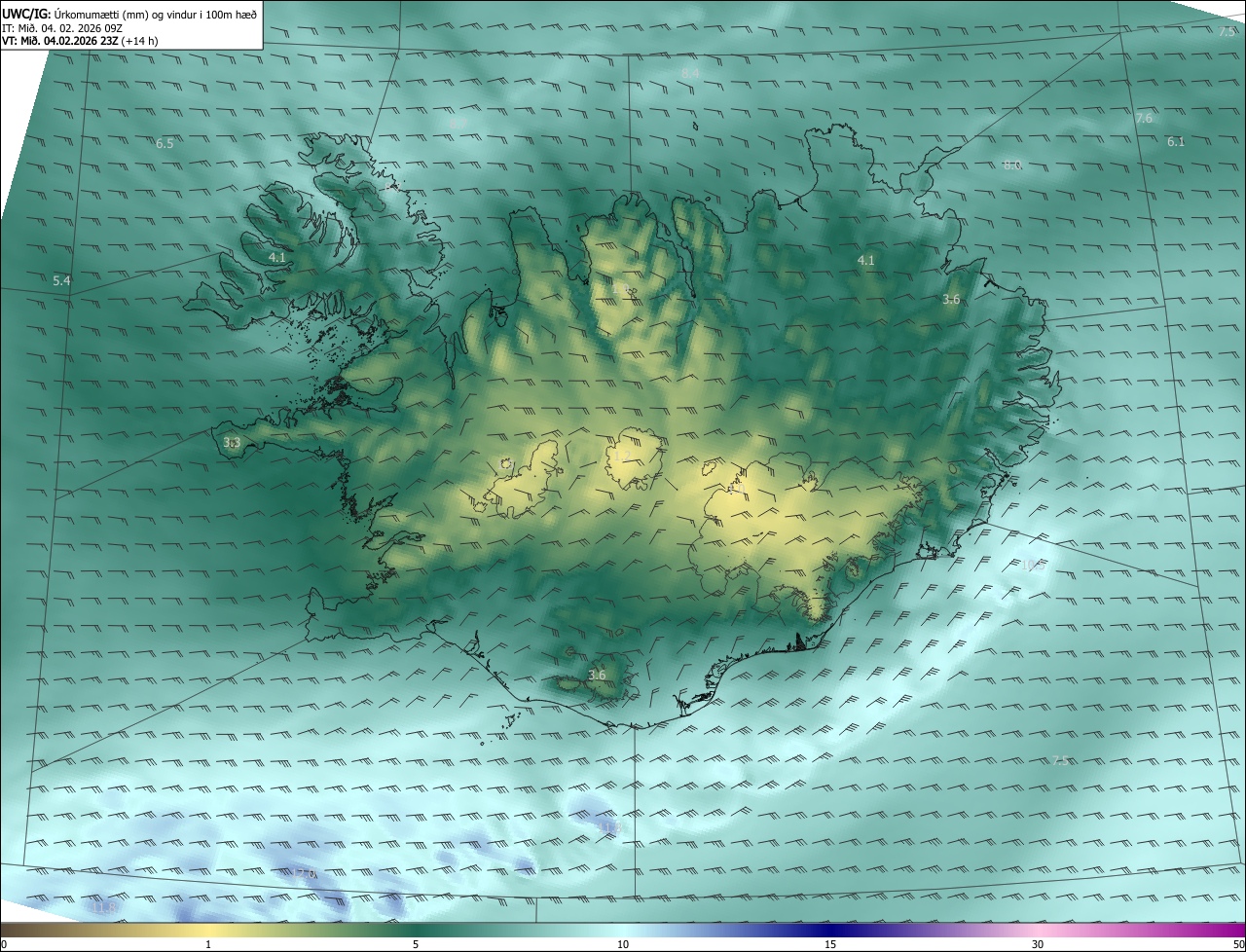Click the 8.4 precipitation value on the map
The width and height of the screenshot is (1246, 952).
(690, 73)
